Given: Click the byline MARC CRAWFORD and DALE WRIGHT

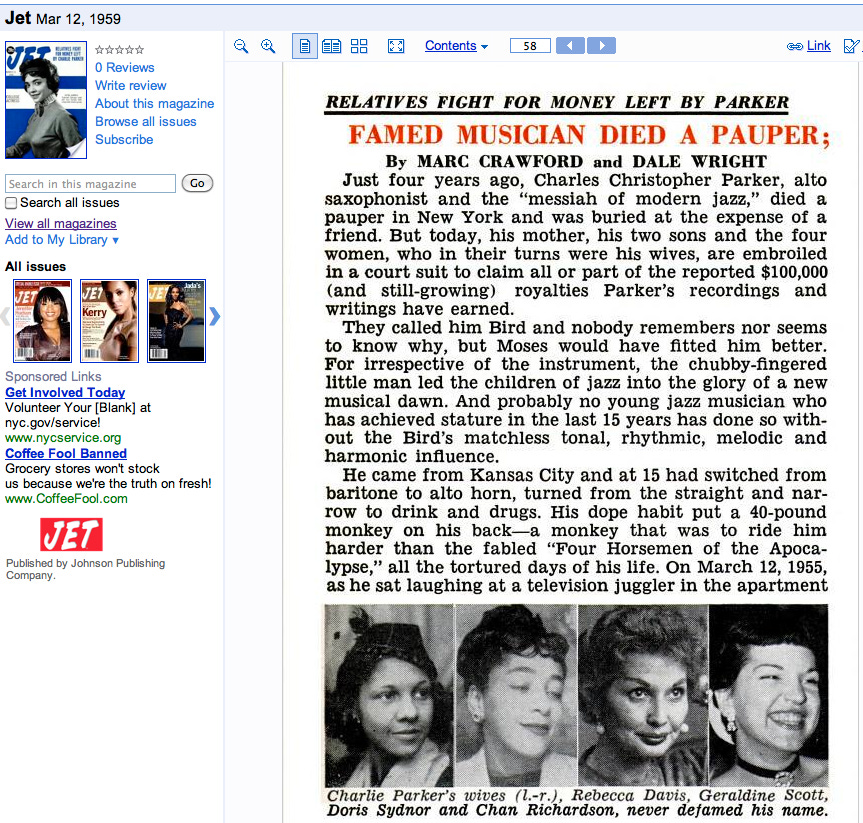Looking at the screenshot, I should click(x=576, y=162).
